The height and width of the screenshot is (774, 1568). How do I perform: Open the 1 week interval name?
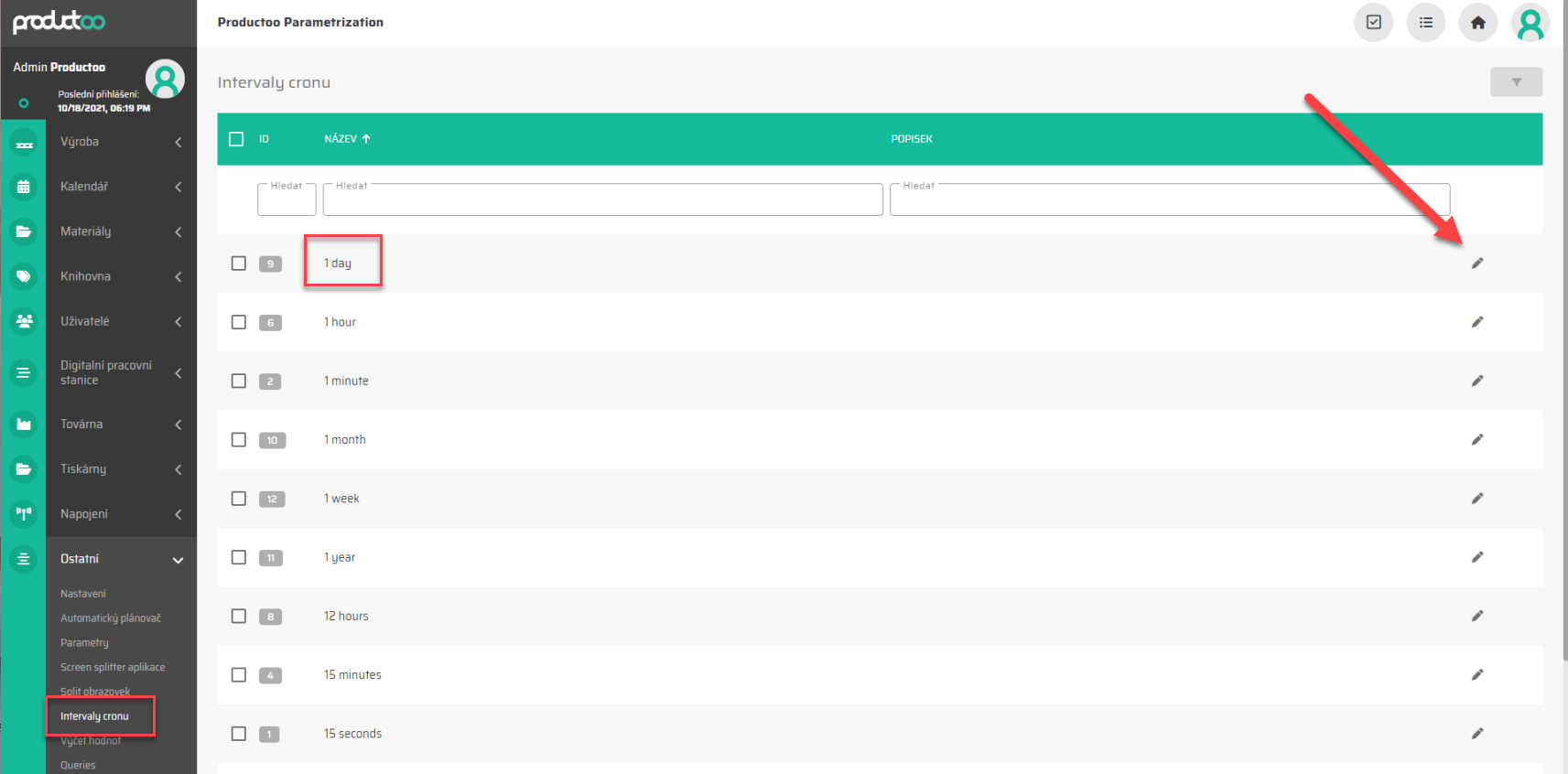[x=341, y=499]
